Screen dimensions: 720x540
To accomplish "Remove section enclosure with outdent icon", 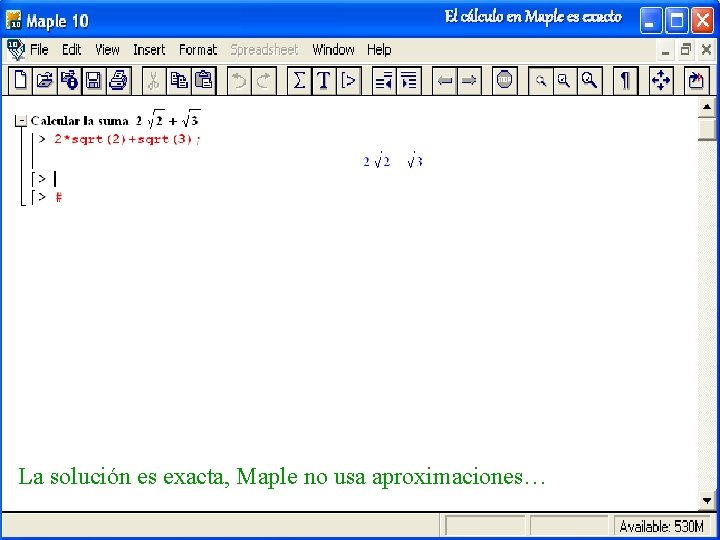I will point(383,81).
